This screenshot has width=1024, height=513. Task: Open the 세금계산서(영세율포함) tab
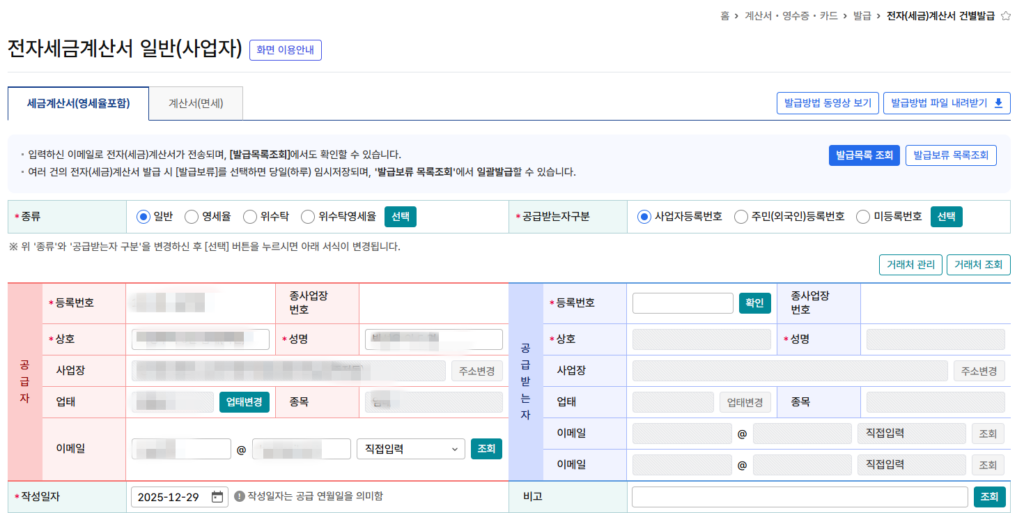point(77,103)
